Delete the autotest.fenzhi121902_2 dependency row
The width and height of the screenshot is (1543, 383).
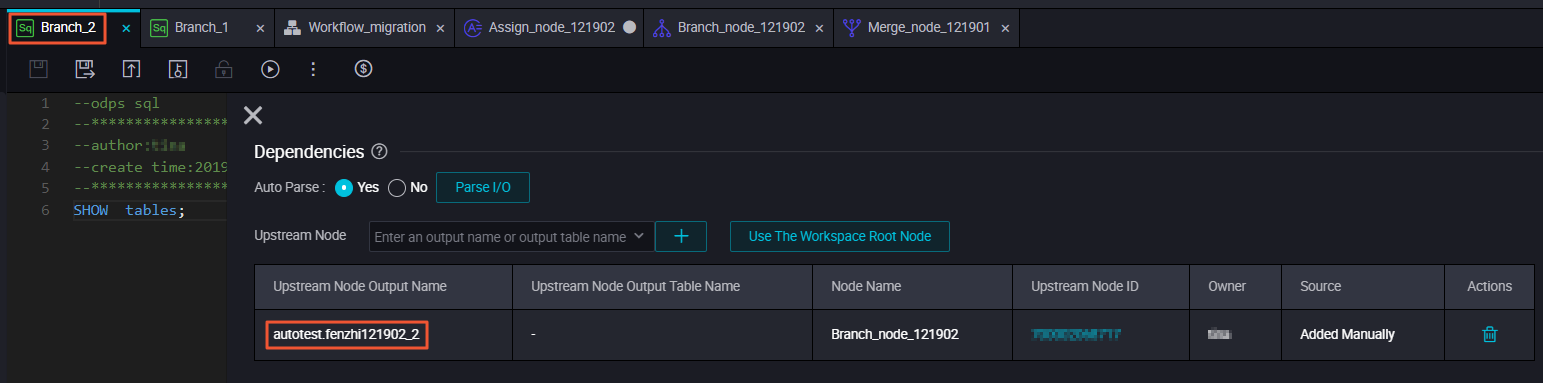pyautogui.click(x=1489, y=335)
